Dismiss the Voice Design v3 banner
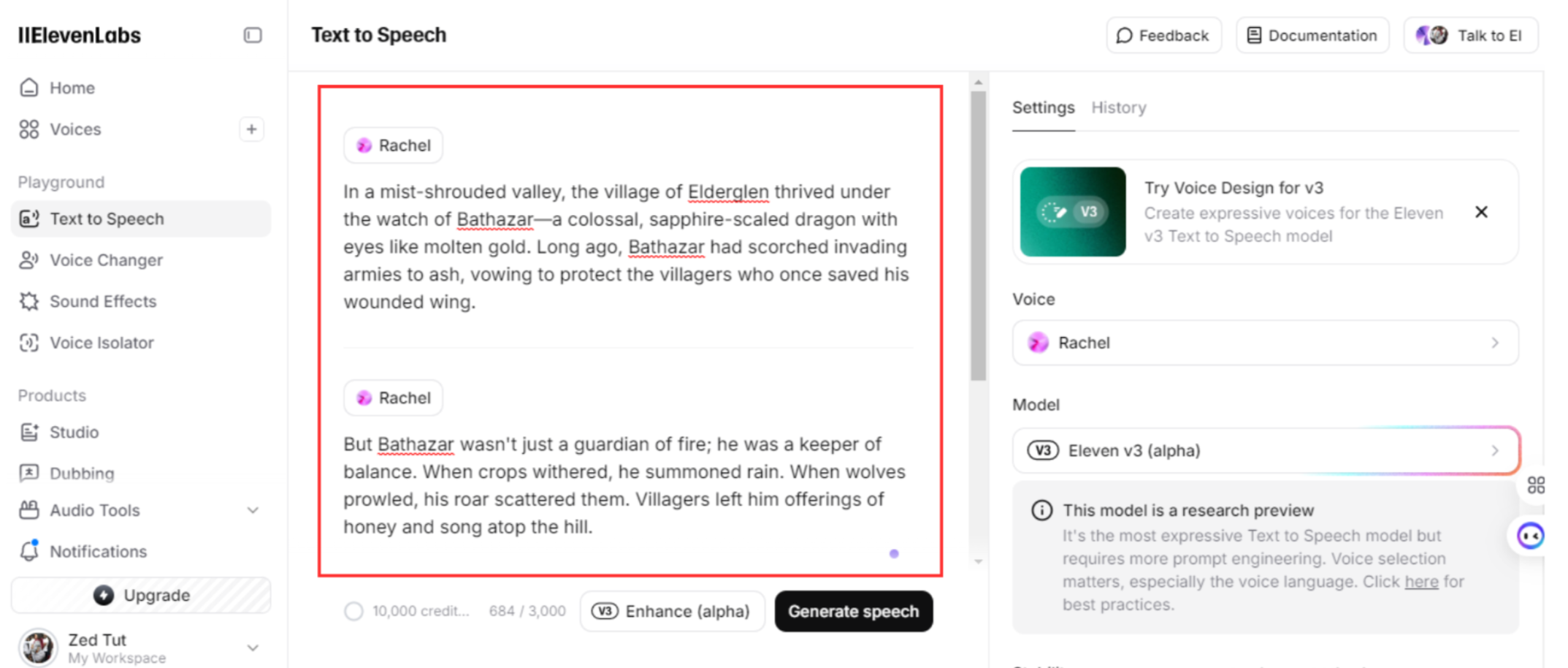1568x668 pixels. 1481,212
